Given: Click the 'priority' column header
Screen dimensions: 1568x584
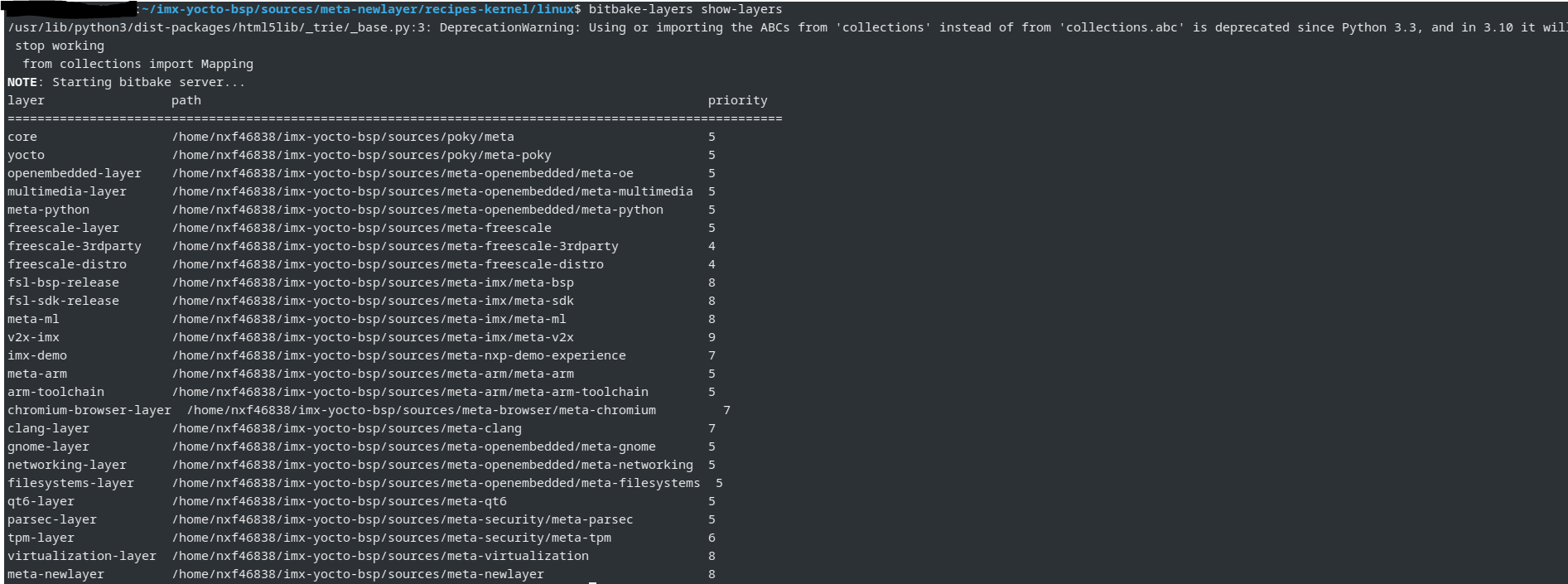Looking at the screenshot, I should click(x=737, y=100).
